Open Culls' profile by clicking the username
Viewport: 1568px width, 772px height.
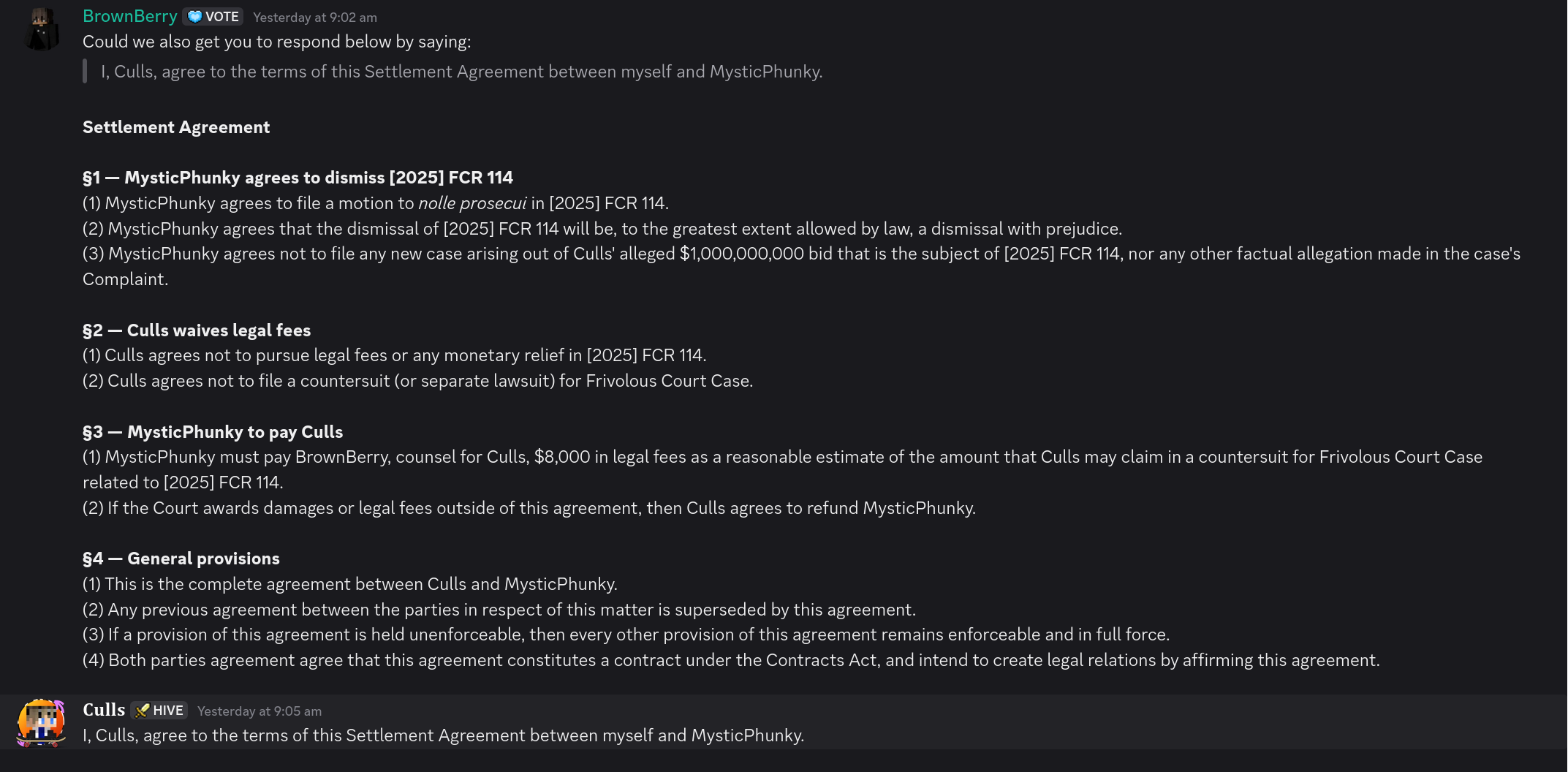tap(104, 709)
